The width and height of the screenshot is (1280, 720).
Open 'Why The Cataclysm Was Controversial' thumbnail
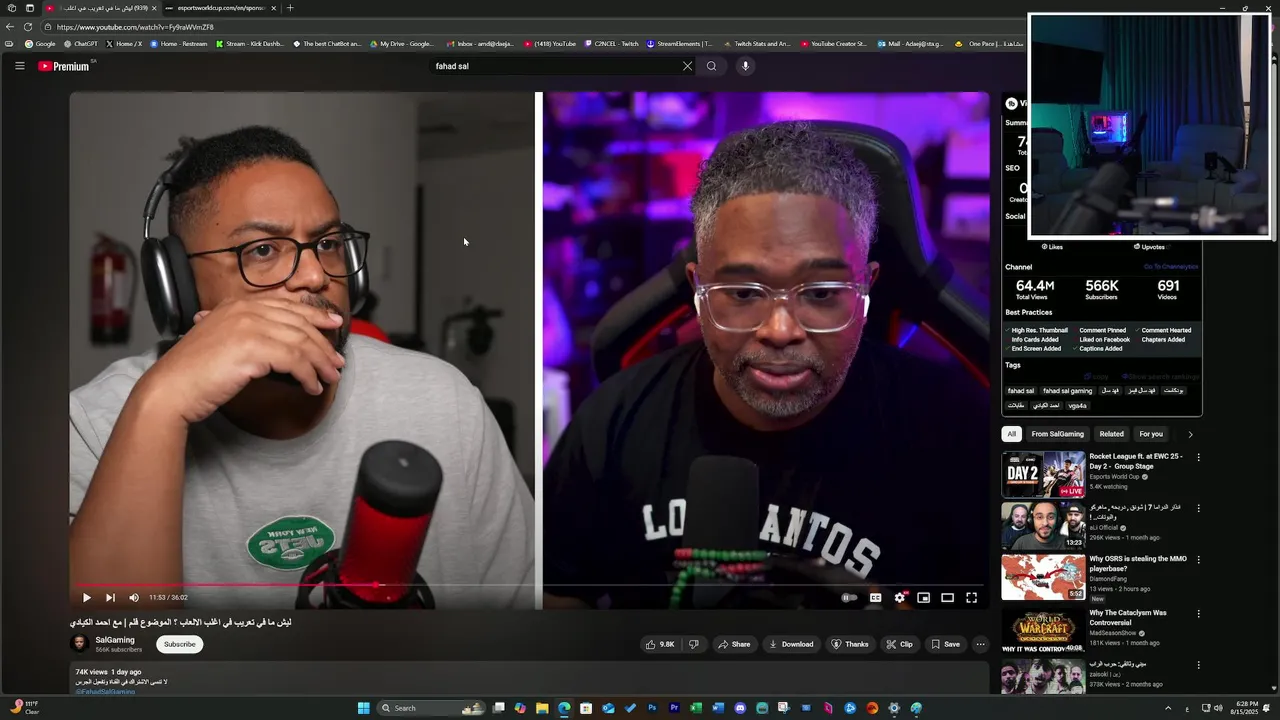(x=1043, y=631)
